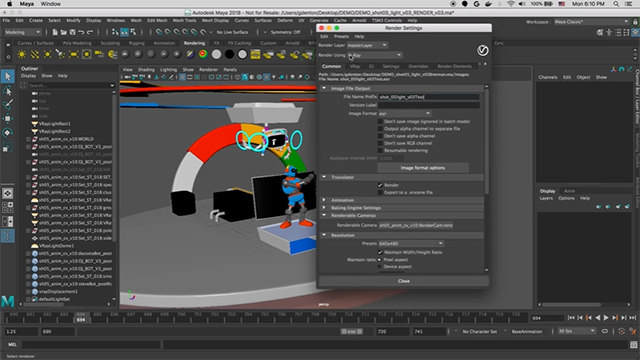The height and width of the screenshot is (360, 640).
Task: Open the Modeling menu set dropdown
Action: [22, 32]
